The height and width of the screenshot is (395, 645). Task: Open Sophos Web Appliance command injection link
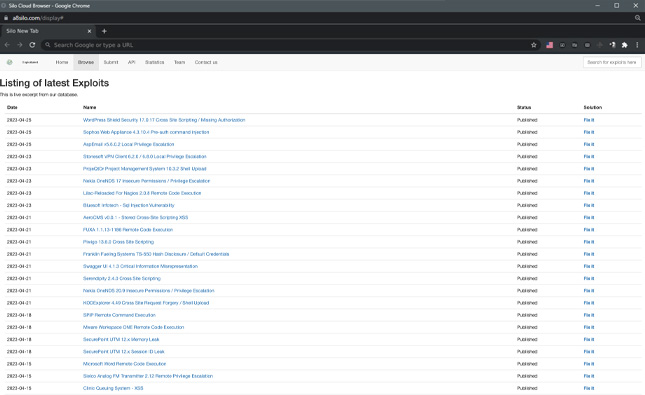click(x=146, y=132)
